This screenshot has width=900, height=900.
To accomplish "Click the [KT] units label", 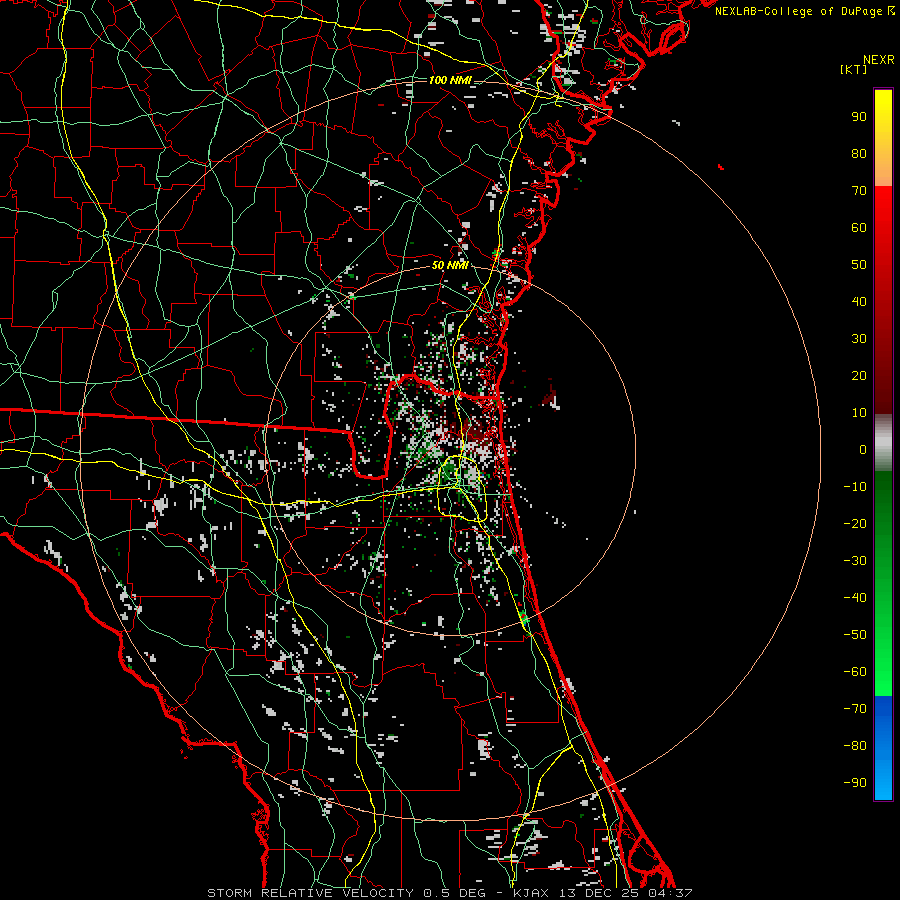I will click(x=855, y=69).
